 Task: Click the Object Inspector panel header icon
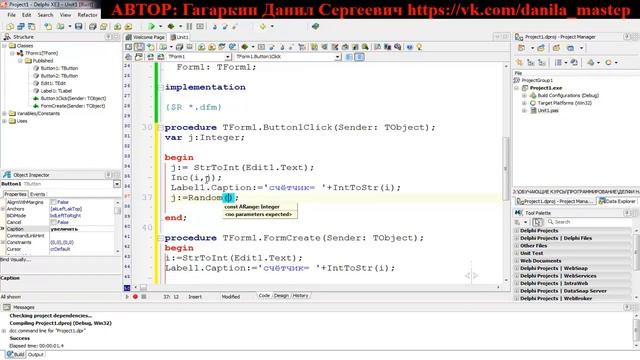[x=7, y=175]
